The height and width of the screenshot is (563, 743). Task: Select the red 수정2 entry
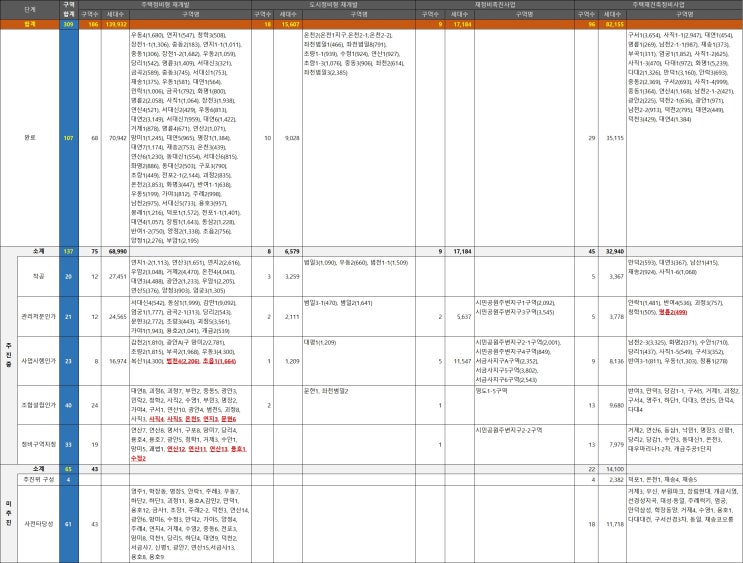(x=138, y=459)
